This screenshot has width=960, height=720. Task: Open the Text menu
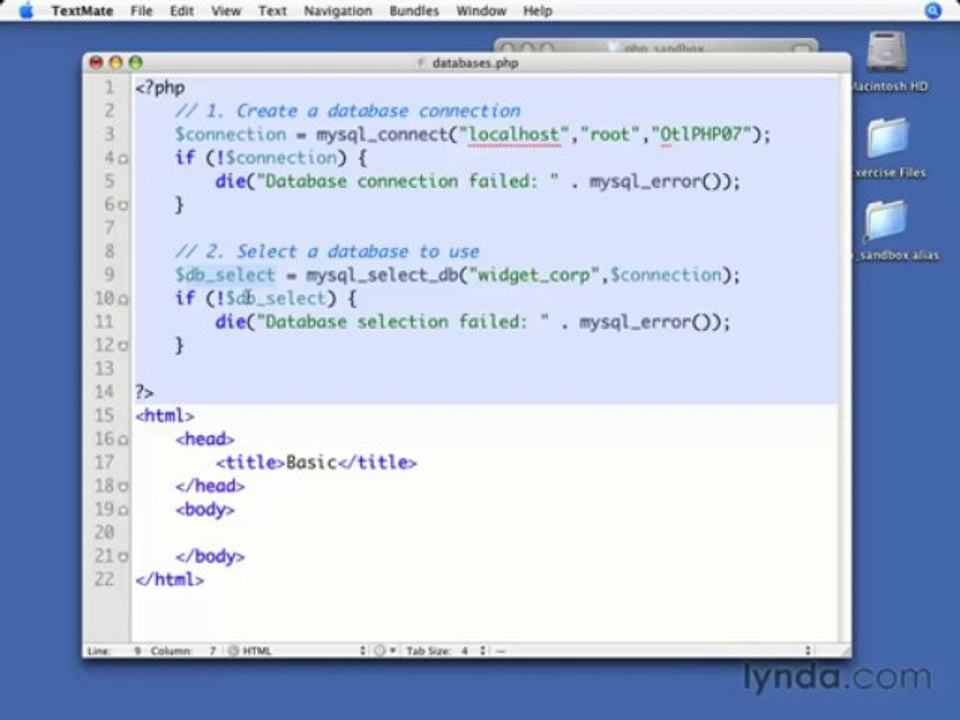click(x=272, y=10)
